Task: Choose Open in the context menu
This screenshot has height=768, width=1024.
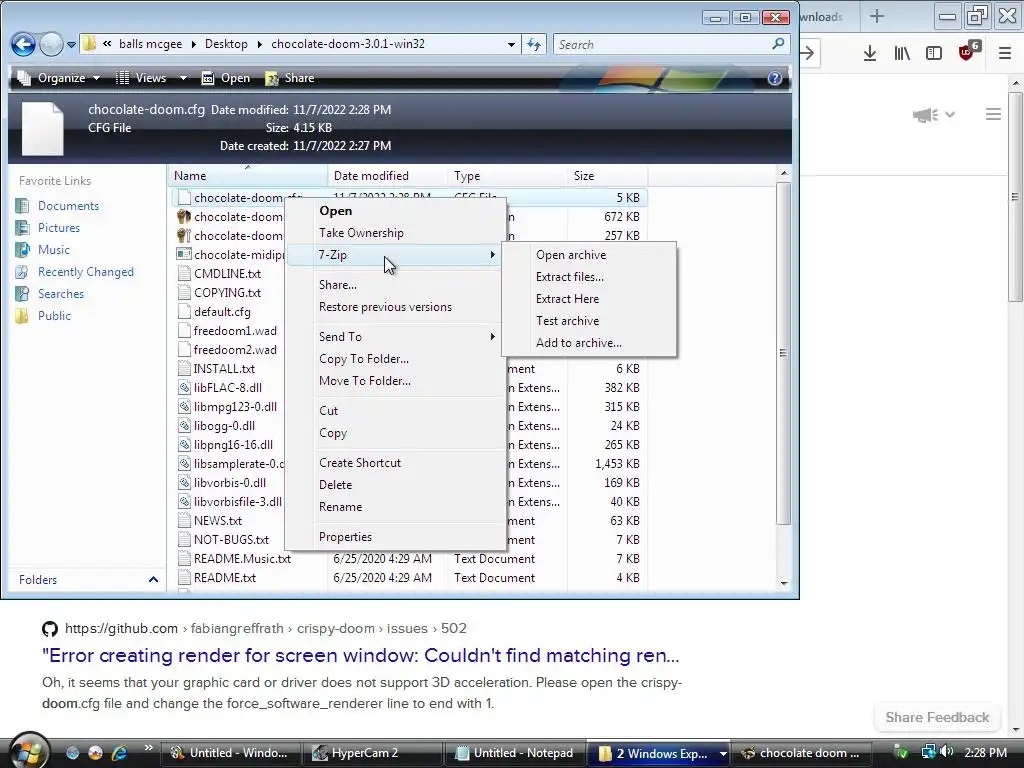Action: (x=395, y=211)
